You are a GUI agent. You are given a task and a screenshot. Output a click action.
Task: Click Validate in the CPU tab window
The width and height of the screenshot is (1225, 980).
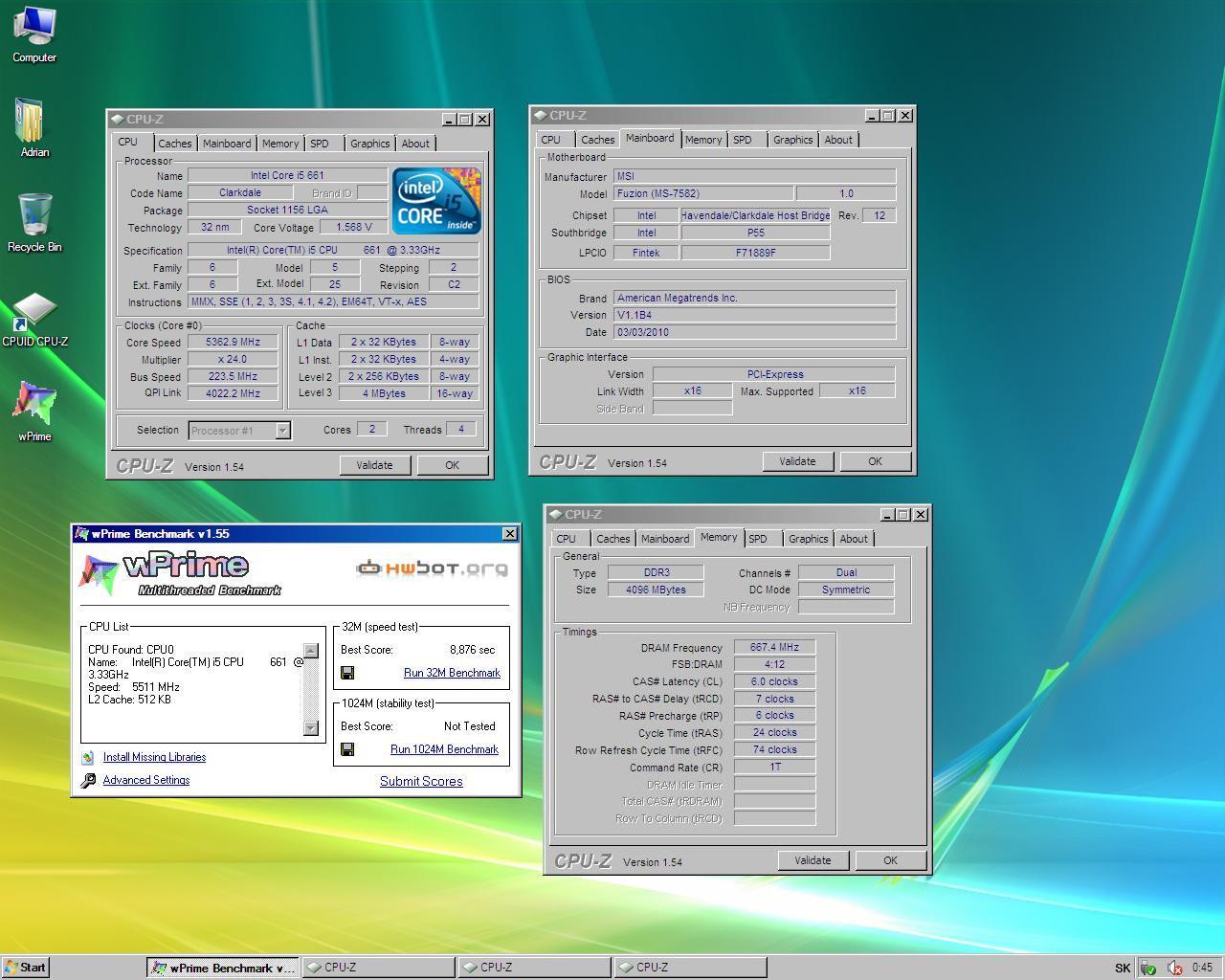click(374, 465)
